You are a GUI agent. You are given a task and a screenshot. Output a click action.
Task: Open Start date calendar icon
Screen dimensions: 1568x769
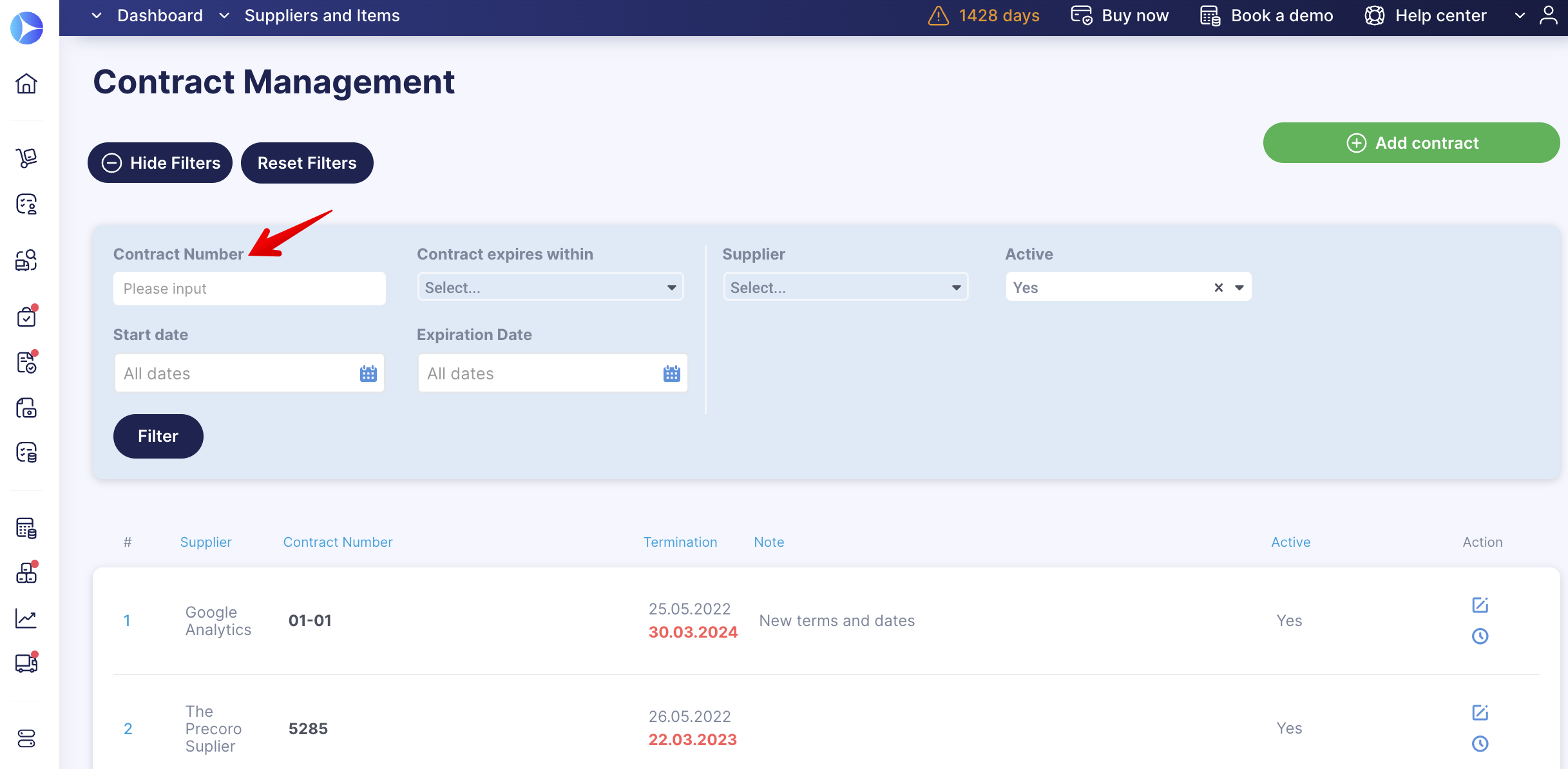[368, 374]
